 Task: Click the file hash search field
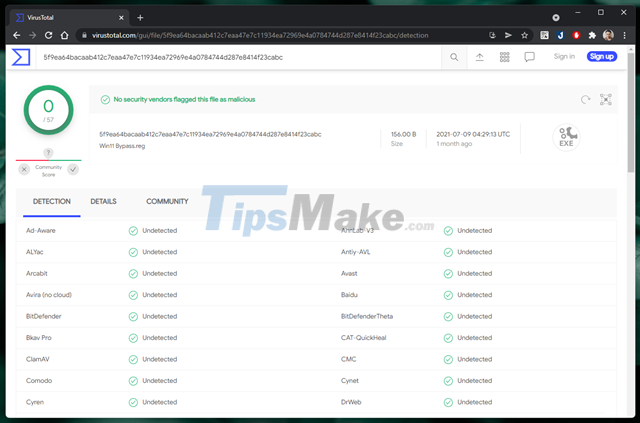240,57
